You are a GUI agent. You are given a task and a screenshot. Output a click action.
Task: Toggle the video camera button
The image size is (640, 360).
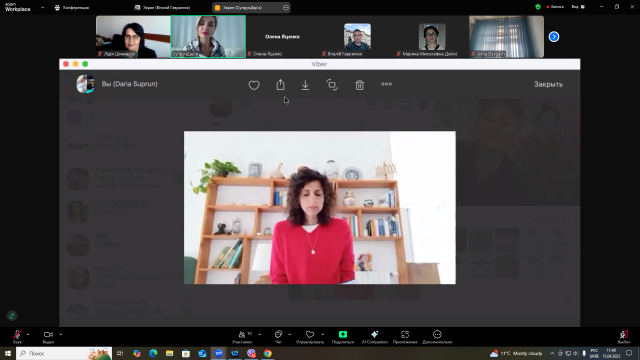(x=48, y=337)
